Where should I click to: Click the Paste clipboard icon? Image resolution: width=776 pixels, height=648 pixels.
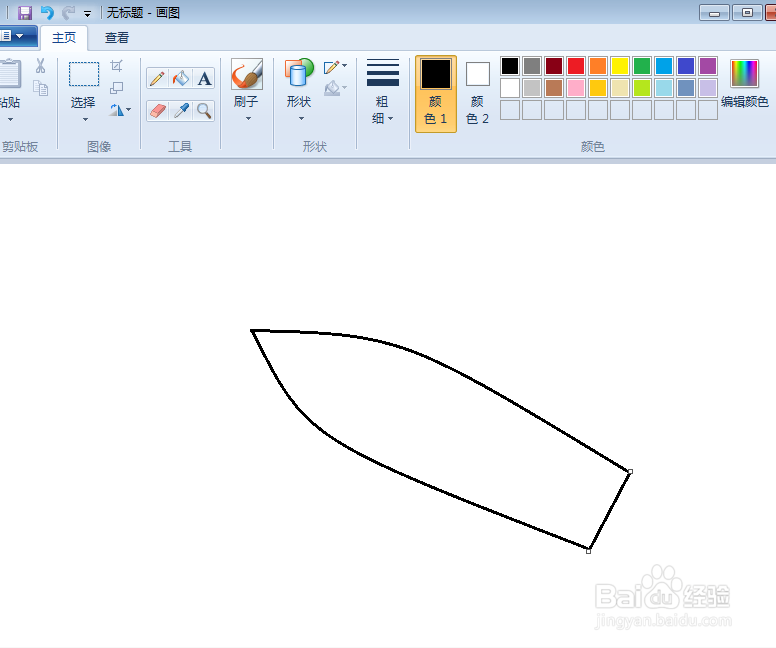pyautogui.click(x=10, y=74)
